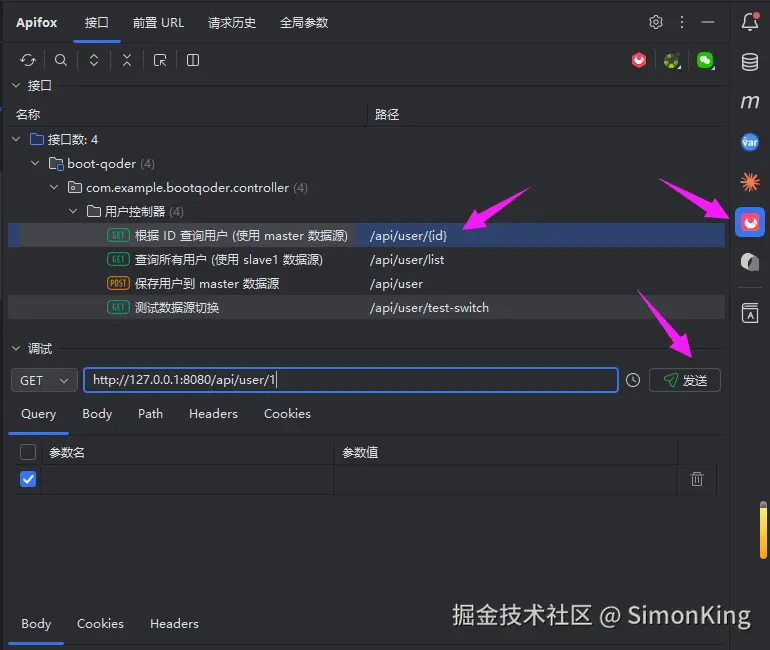770x650 pixels.
Task: Switch to the 前置 URL tab
Action: pyautogui.click(x=159, y=23)
